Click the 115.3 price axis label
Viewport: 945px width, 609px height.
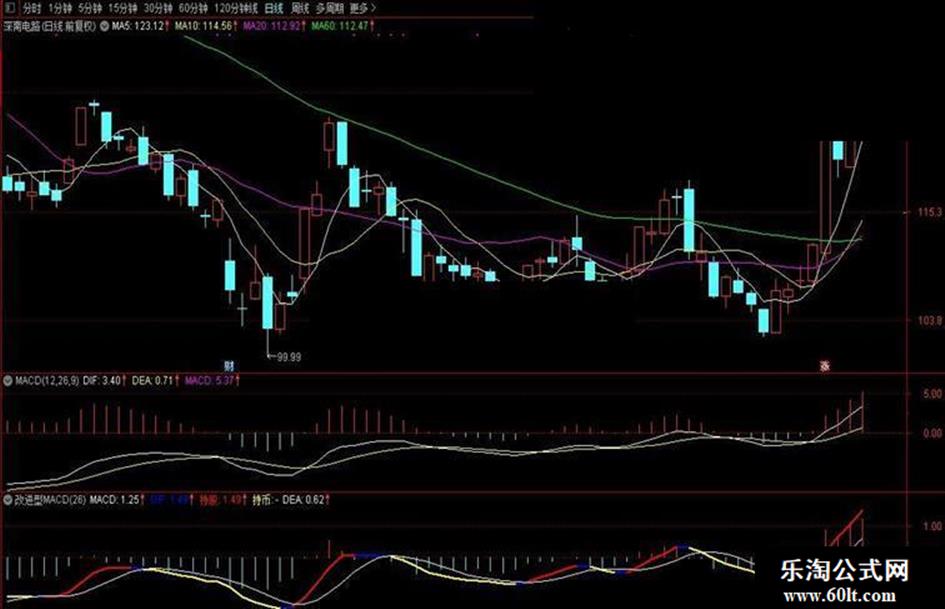pos(929,212)
